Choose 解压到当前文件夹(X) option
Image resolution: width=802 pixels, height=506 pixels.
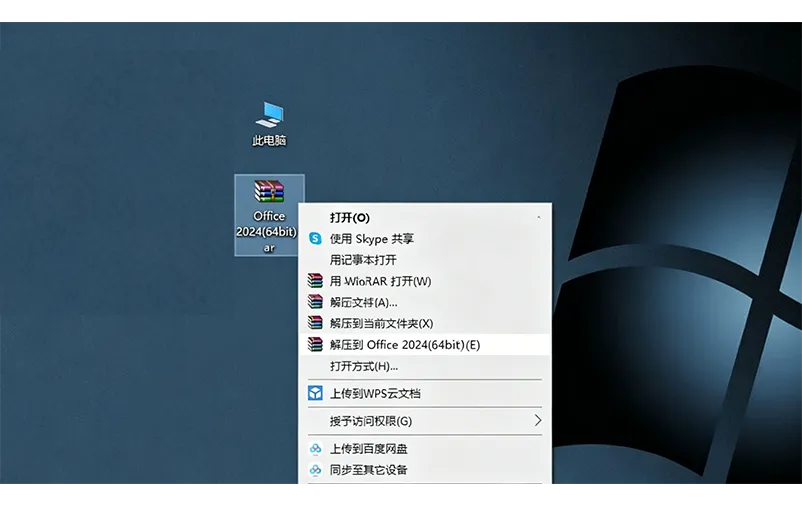[x=425, y=323]
